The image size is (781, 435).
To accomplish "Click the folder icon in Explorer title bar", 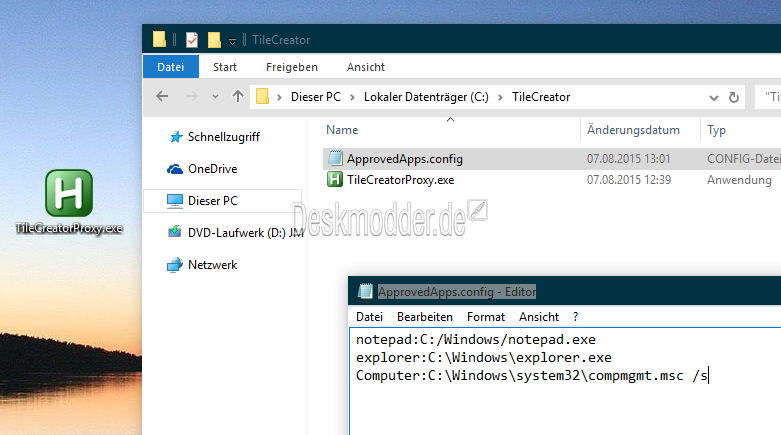I will 159,39.
